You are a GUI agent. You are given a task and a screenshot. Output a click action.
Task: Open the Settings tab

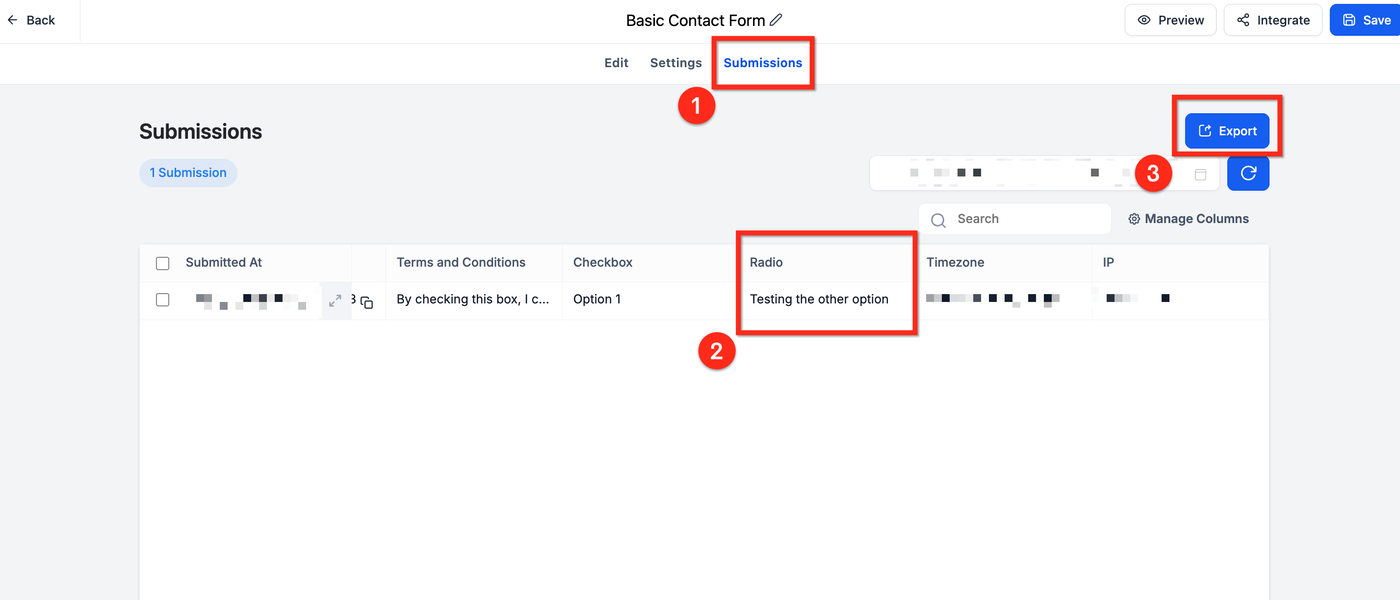point(676,63)
